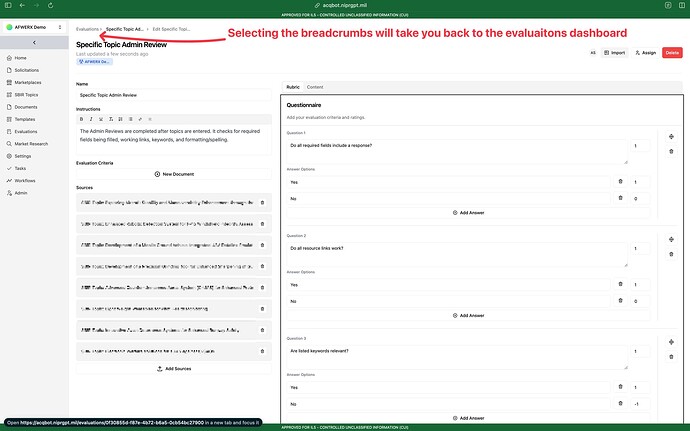Click the heading icon in Instructions toolbar

click(x=121, y=119)
